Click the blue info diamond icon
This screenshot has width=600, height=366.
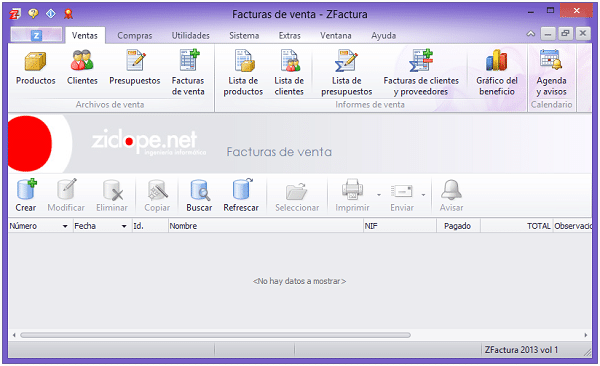click(51, 14)
